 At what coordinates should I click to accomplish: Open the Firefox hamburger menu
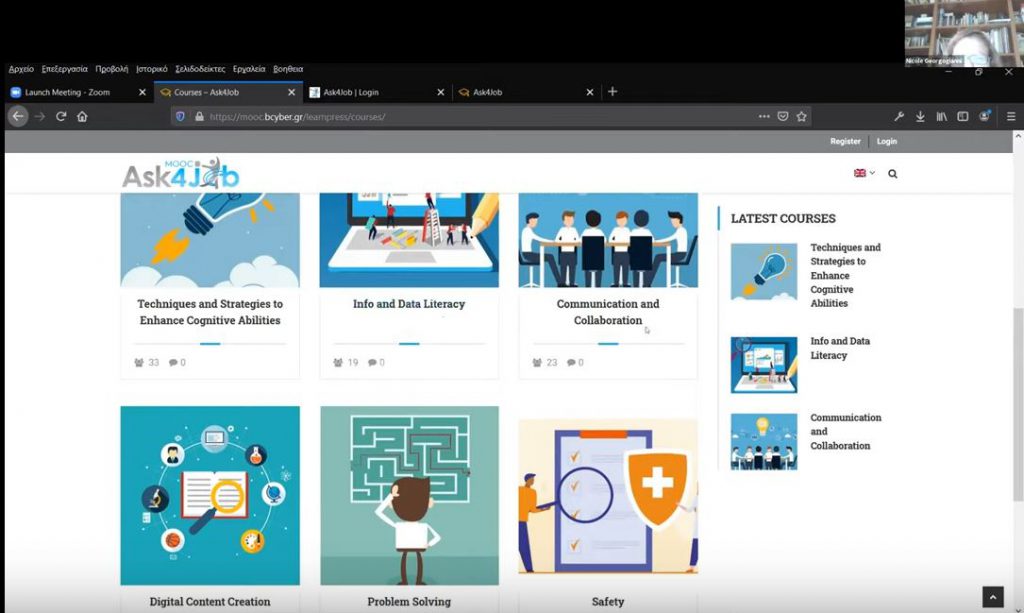pyautogui.click(x=1011, y=116)
